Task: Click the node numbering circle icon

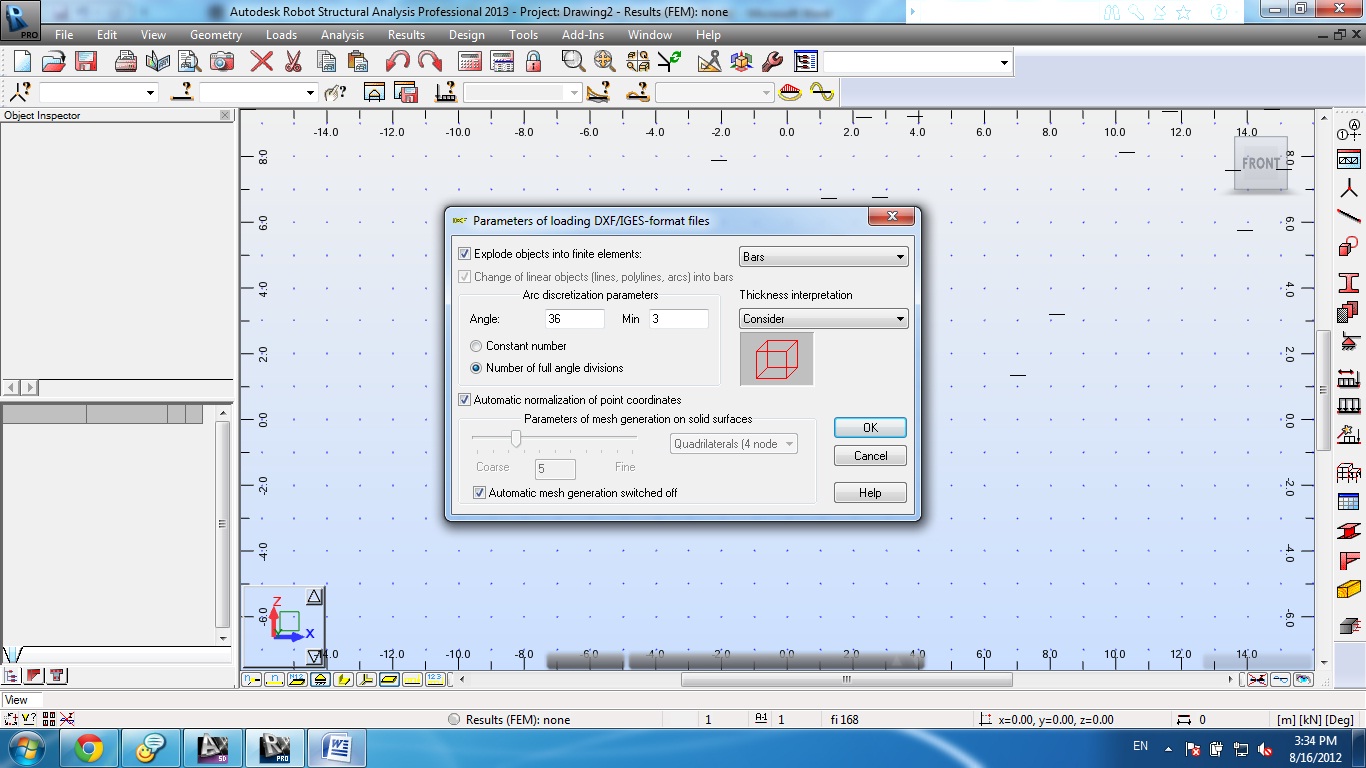Action: click(1349, 130)
